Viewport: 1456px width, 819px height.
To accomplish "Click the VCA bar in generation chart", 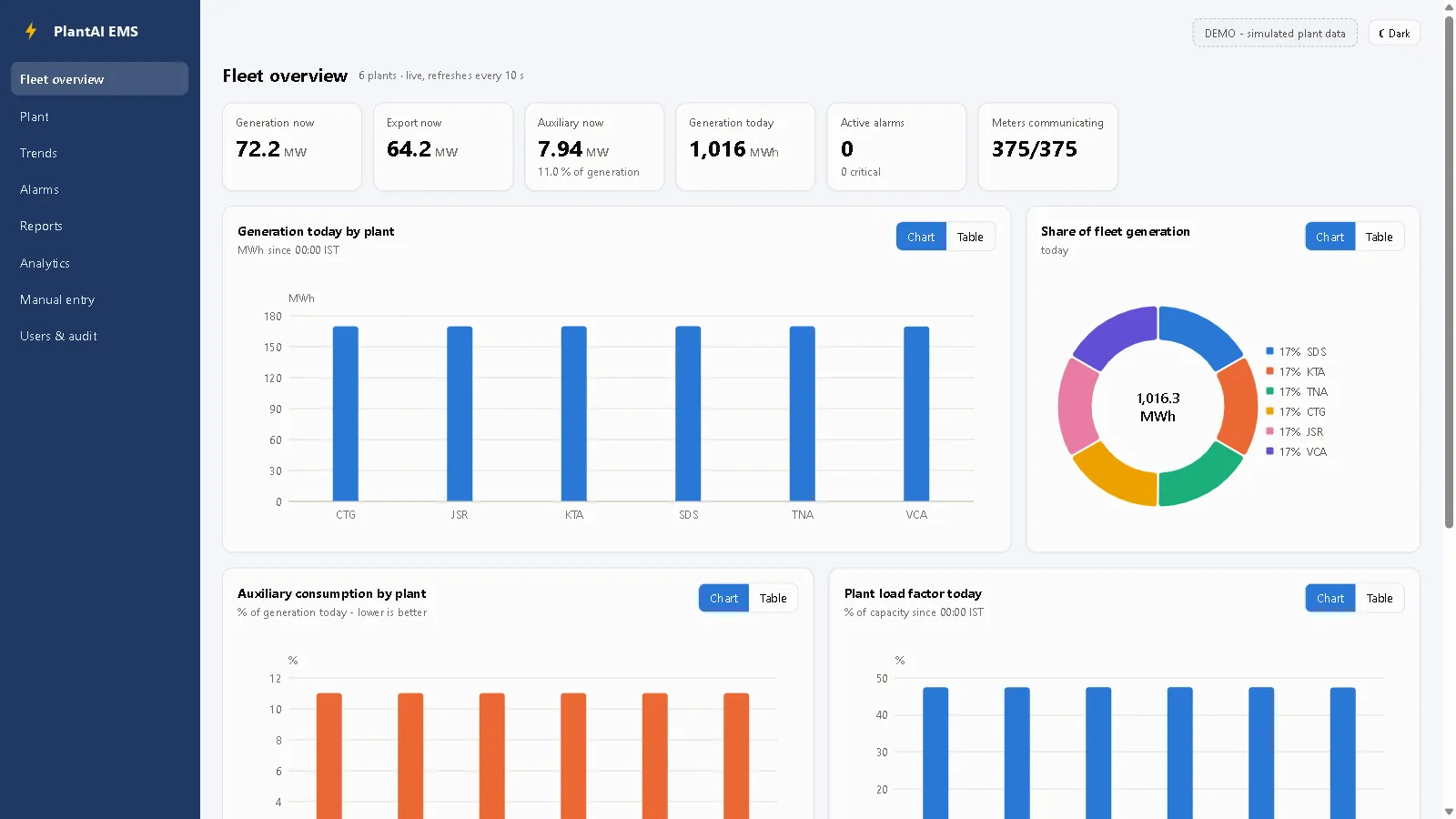I will click(x=916, y=414).
